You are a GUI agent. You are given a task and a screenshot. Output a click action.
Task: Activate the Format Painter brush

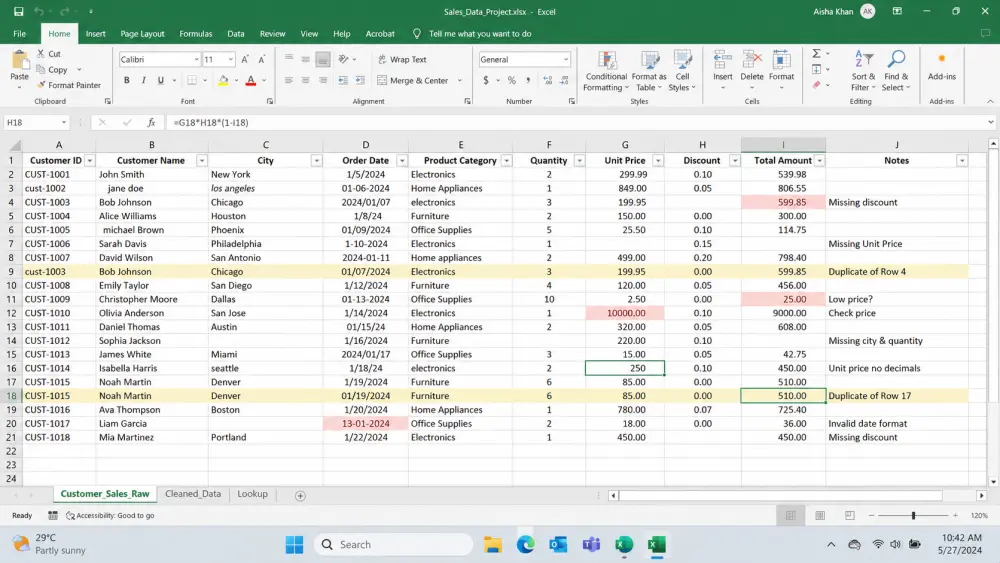41,85
